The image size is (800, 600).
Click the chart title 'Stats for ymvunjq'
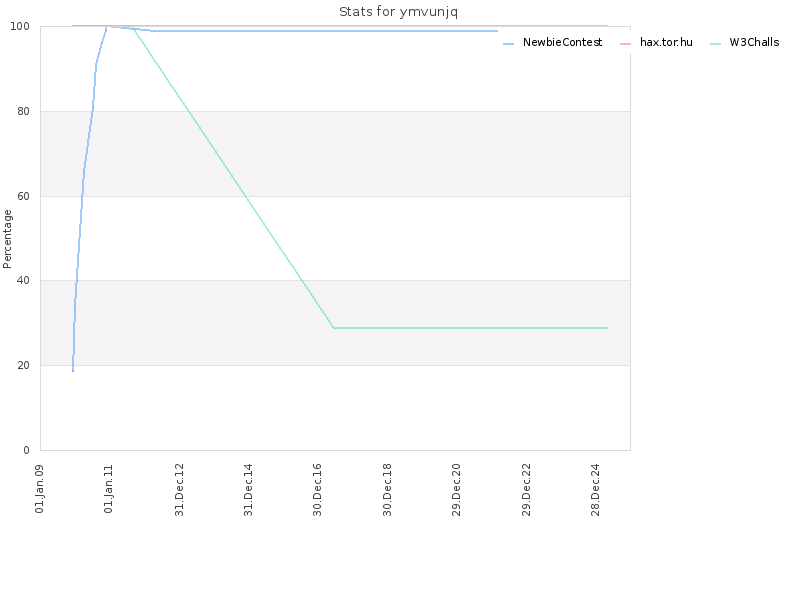click(399, 12)
